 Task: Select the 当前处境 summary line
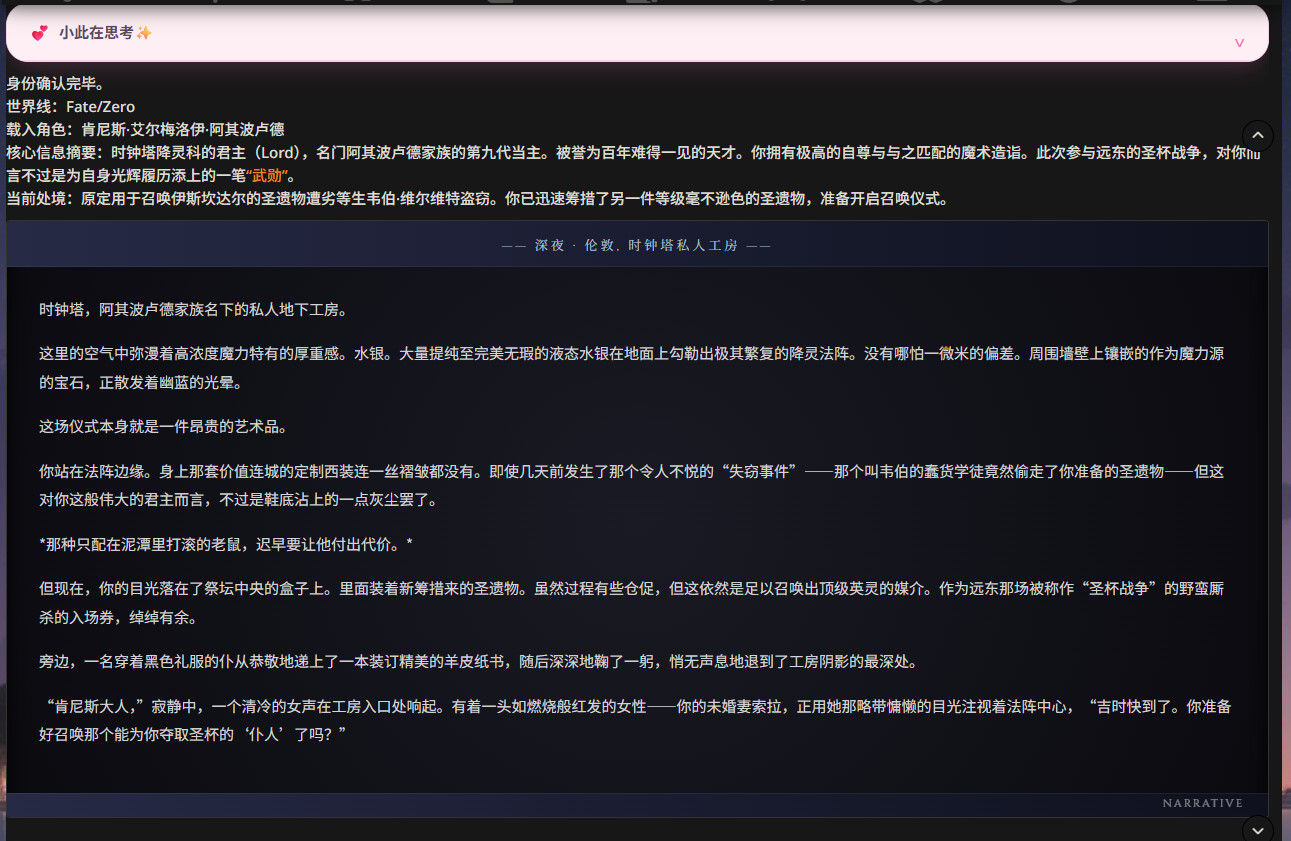pos(477,199)
